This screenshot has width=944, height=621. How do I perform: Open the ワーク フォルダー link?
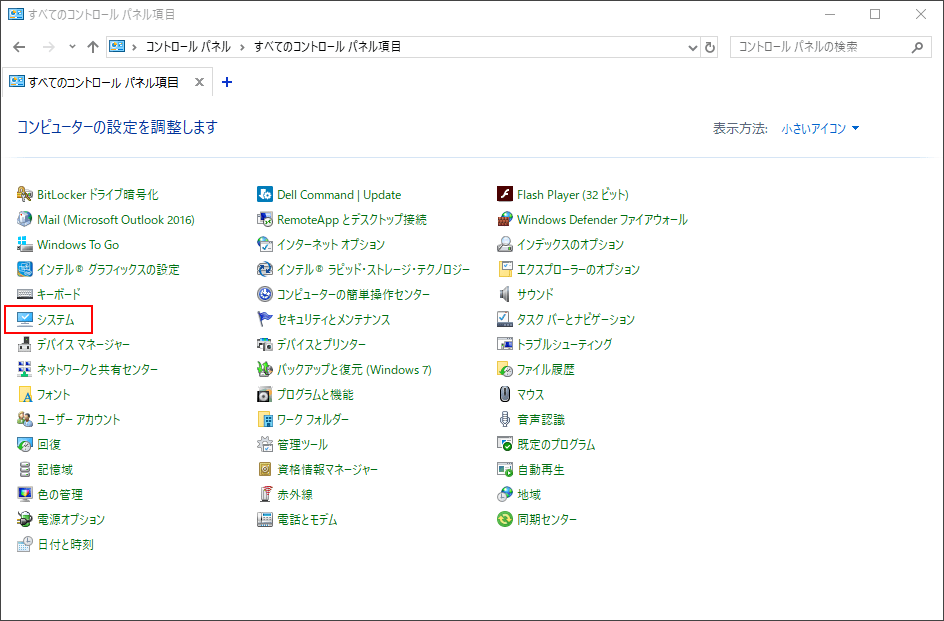pyautogui.click(x=312, y=419)
